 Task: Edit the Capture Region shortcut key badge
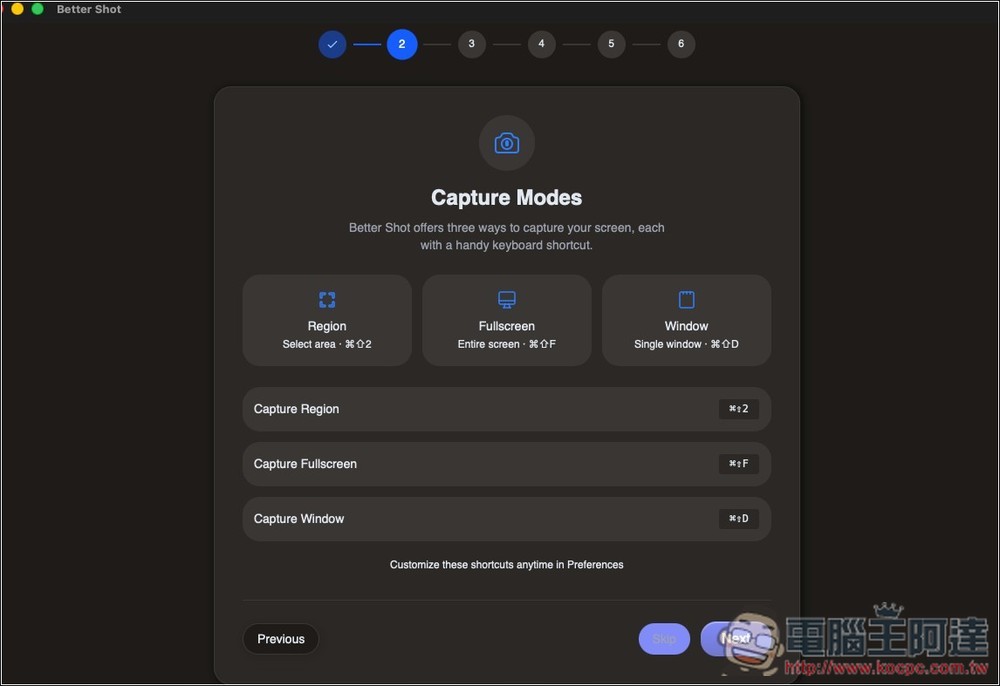point(738,409)
